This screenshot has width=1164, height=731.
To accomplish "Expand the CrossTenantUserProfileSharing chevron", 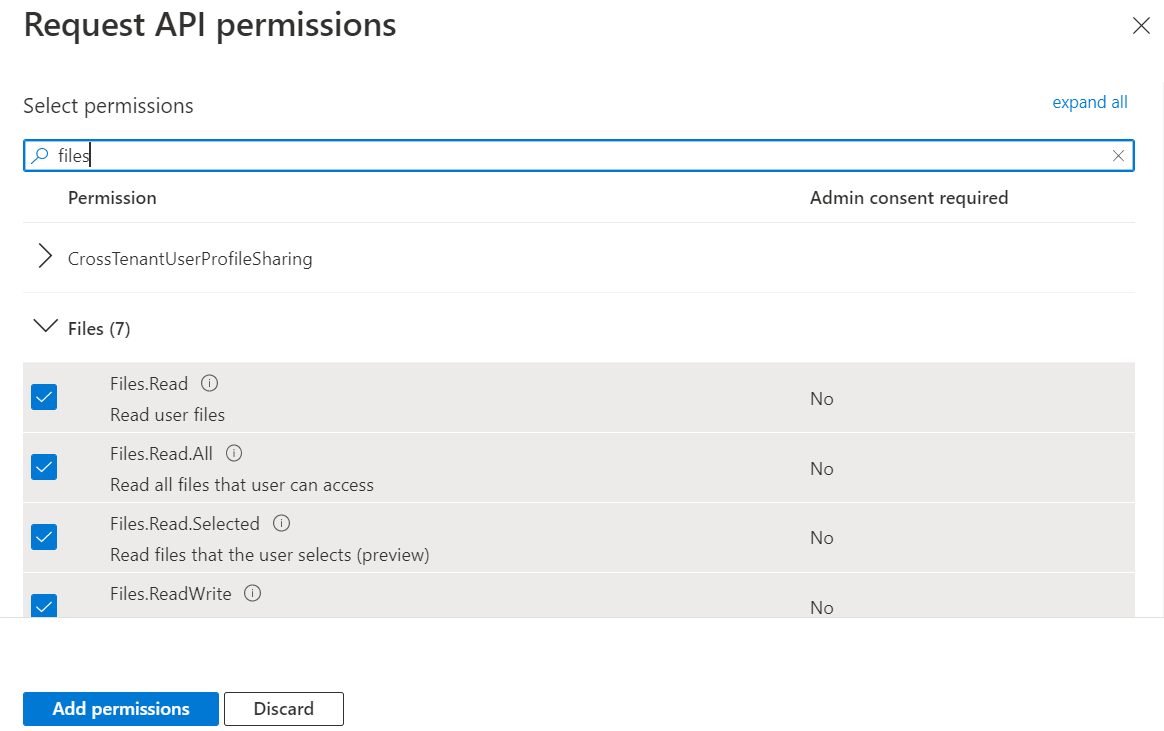I will (x=45, y=258).
